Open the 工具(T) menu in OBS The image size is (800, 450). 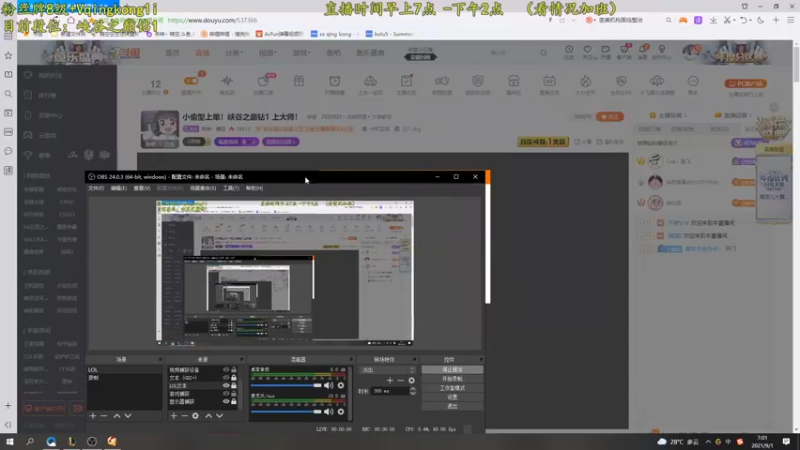tap(231, 188)
